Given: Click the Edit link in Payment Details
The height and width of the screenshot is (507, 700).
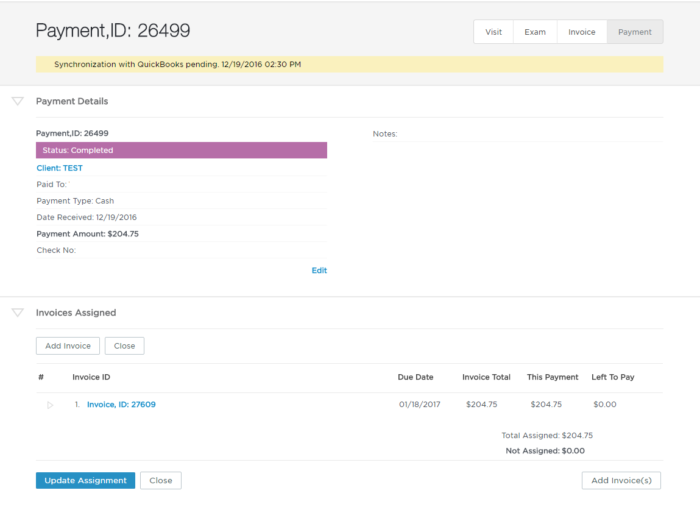Looking at the screenshot, I should coord(319,270).
